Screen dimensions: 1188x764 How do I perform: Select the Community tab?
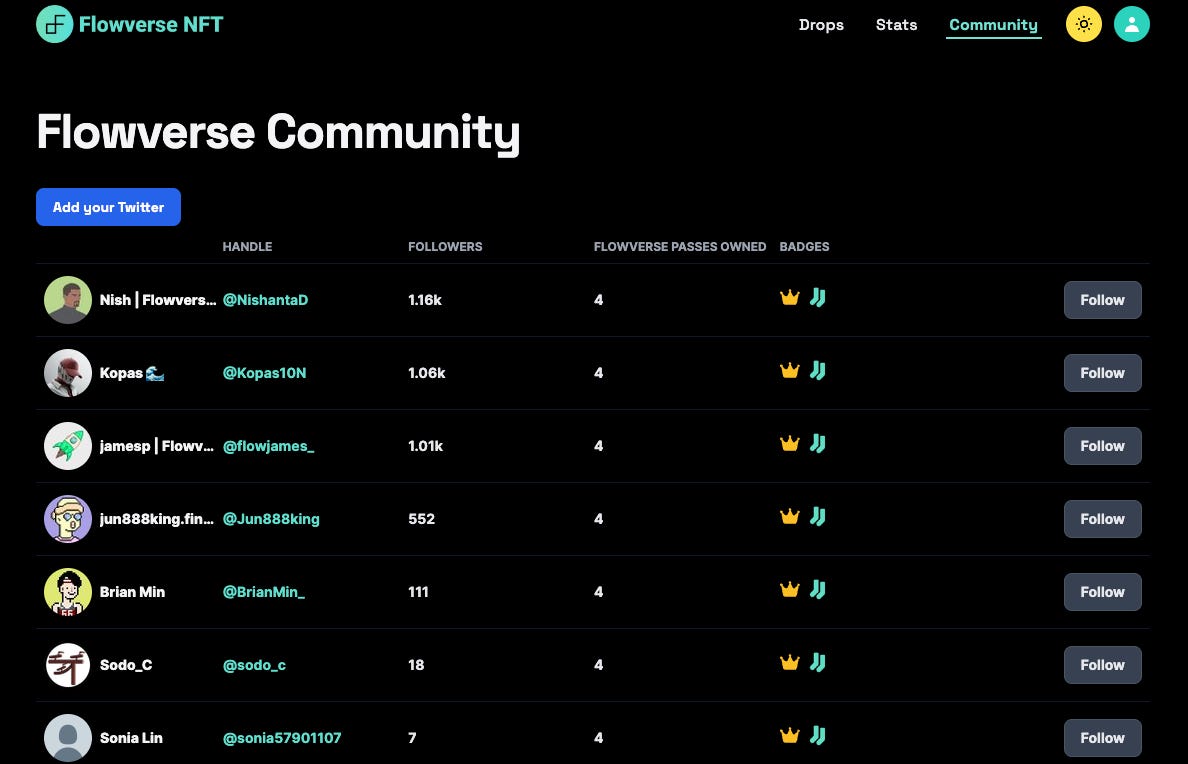pyautogui.click(x=993, y=24)
